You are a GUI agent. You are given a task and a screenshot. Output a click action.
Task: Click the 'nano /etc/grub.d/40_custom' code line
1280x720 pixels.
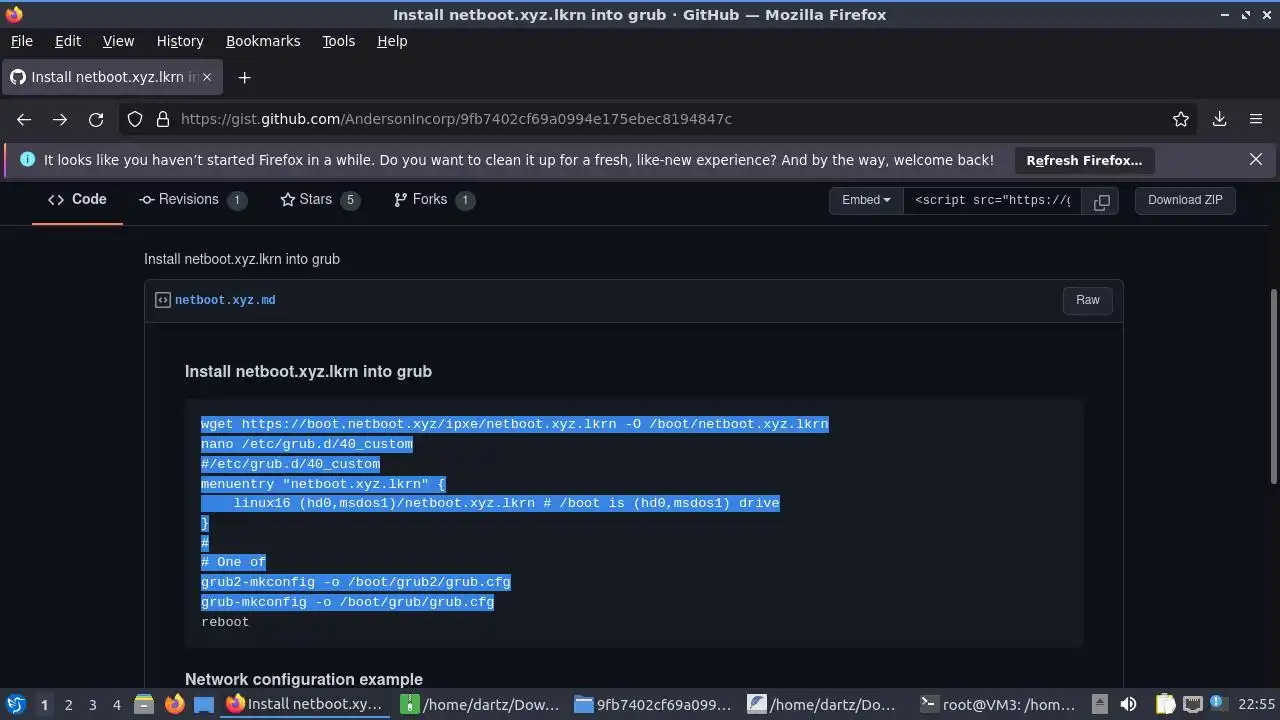click(x=307, y=444)
